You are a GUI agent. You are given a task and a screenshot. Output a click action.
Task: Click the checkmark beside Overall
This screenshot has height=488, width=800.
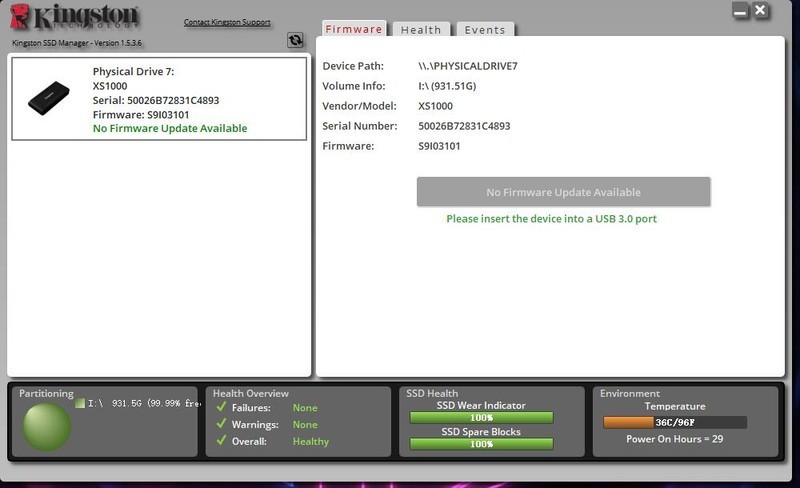[221, 441]
